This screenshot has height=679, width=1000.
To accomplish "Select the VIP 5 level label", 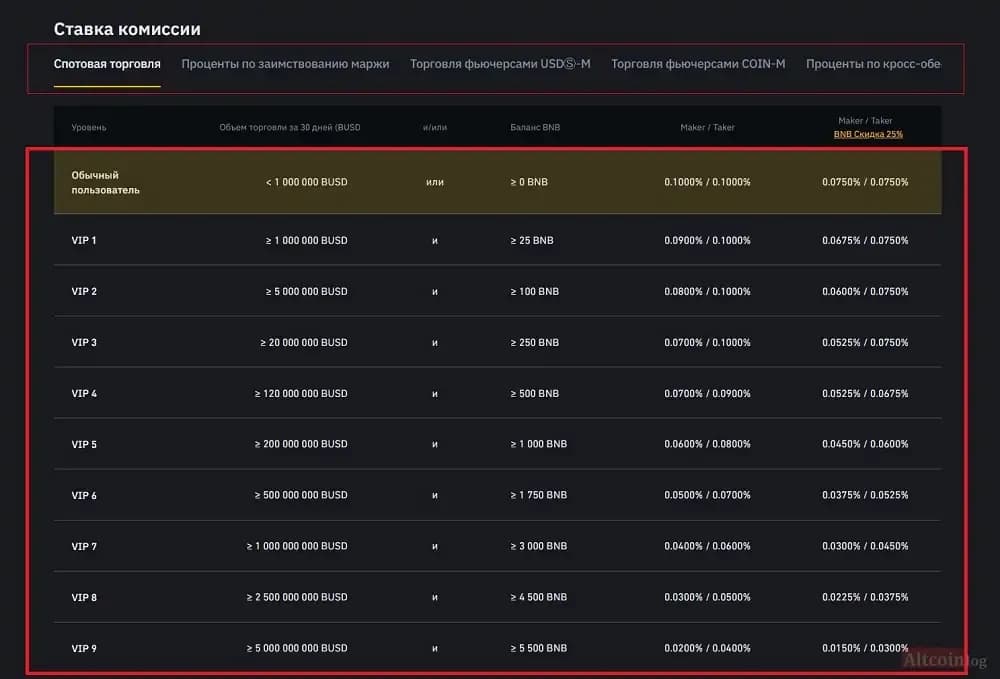I will coord(84,444).
